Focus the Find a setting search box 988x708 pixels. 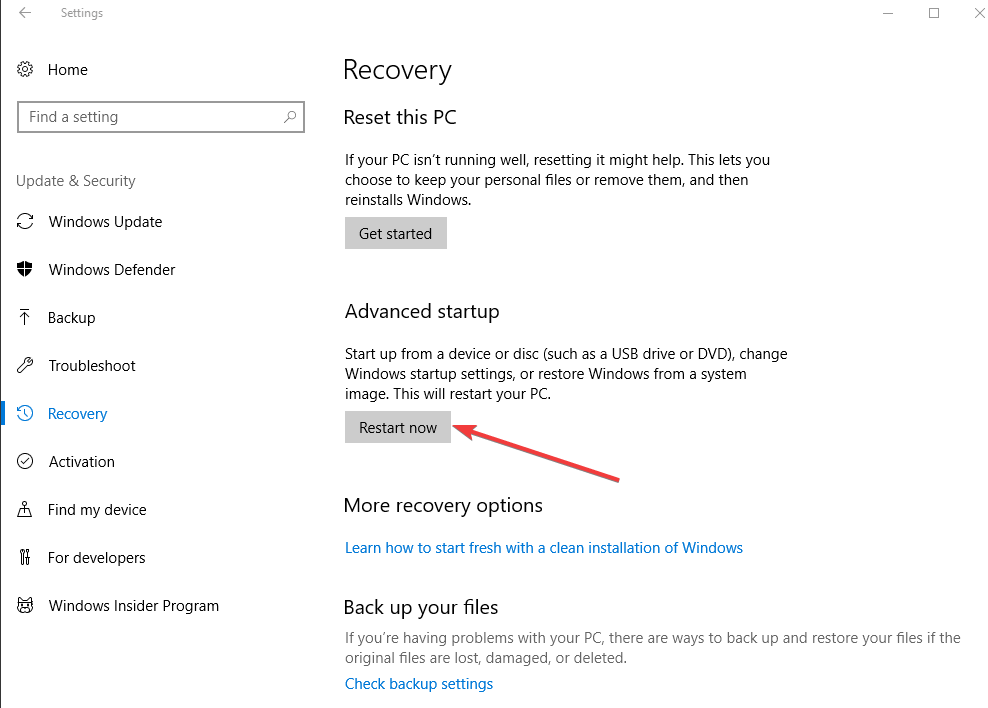click(161, 117)
